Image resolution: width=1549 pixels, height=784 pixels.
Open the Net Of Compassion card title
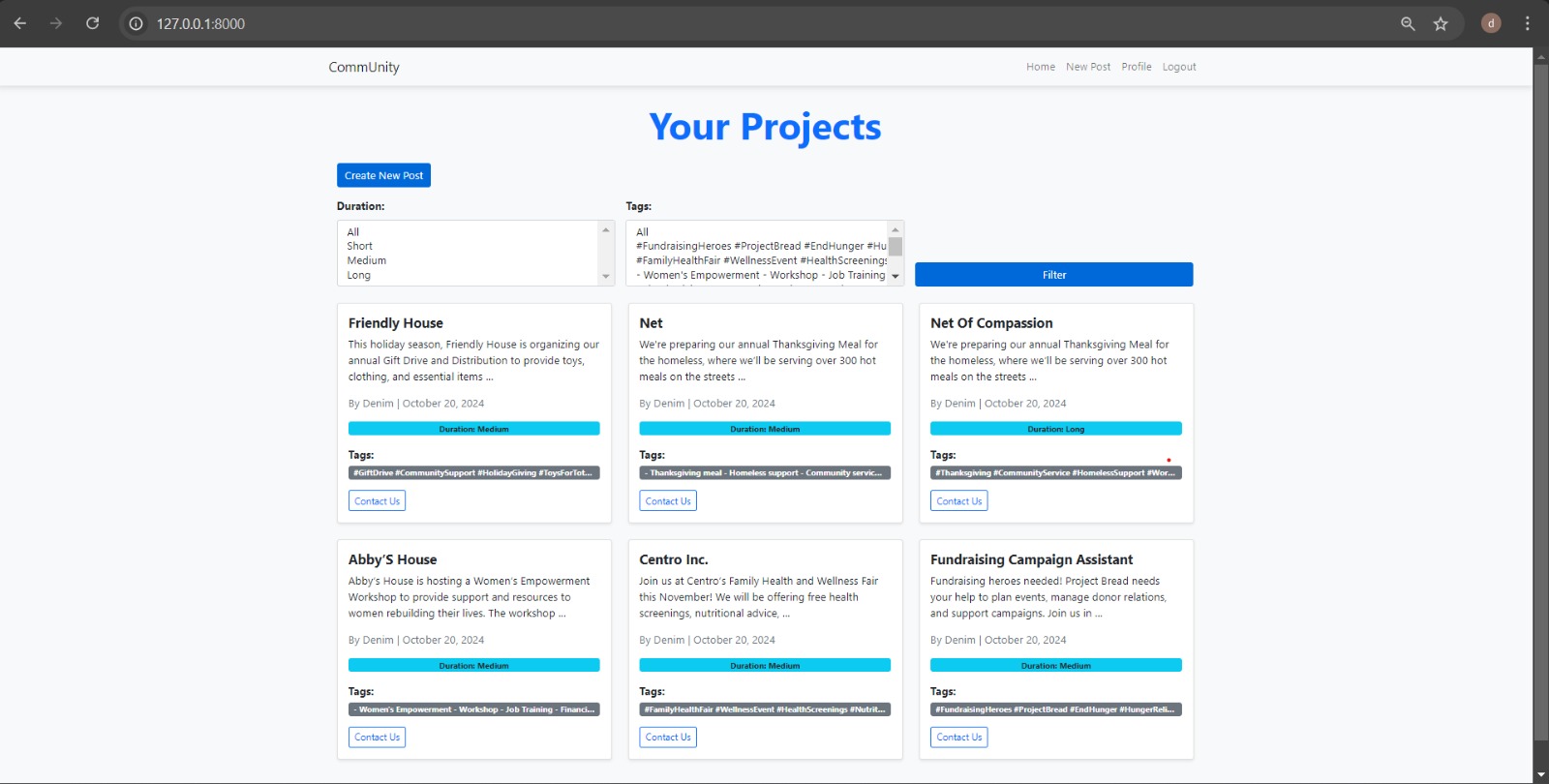click(x=991, y=323)
